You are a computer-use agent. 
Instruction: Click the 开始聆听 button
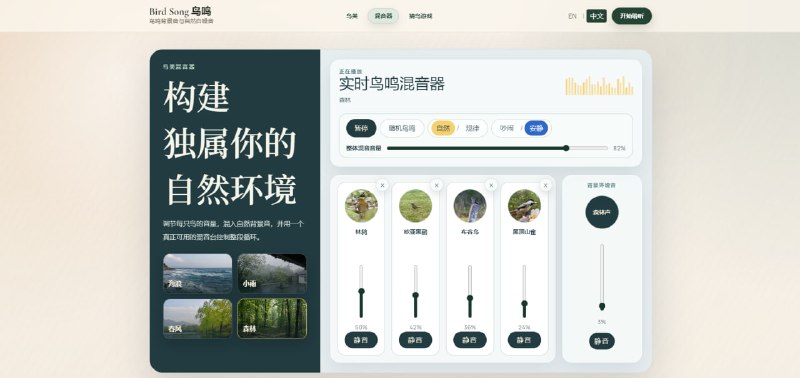pyautogui.click(x=632, y=16)
